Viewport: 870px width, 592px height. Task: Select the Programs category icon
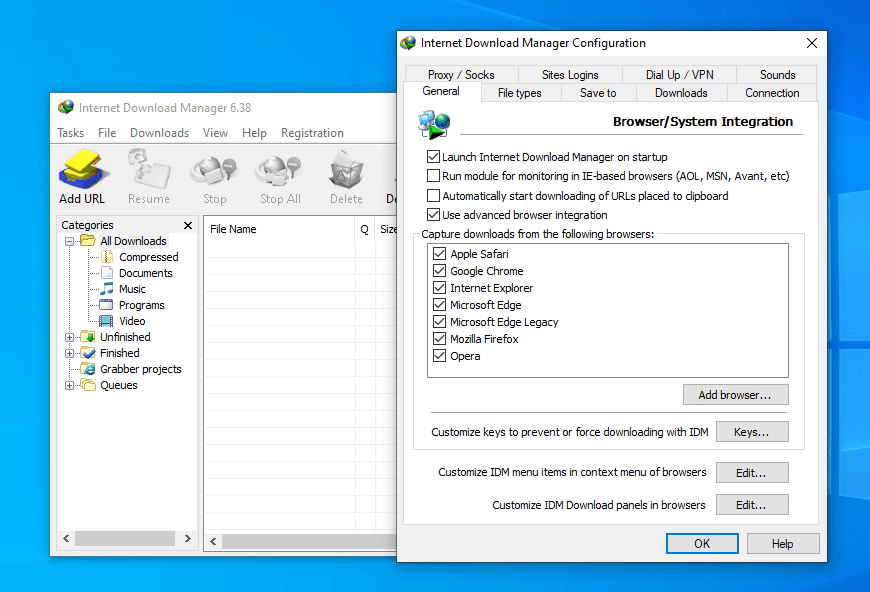[106, 305]
